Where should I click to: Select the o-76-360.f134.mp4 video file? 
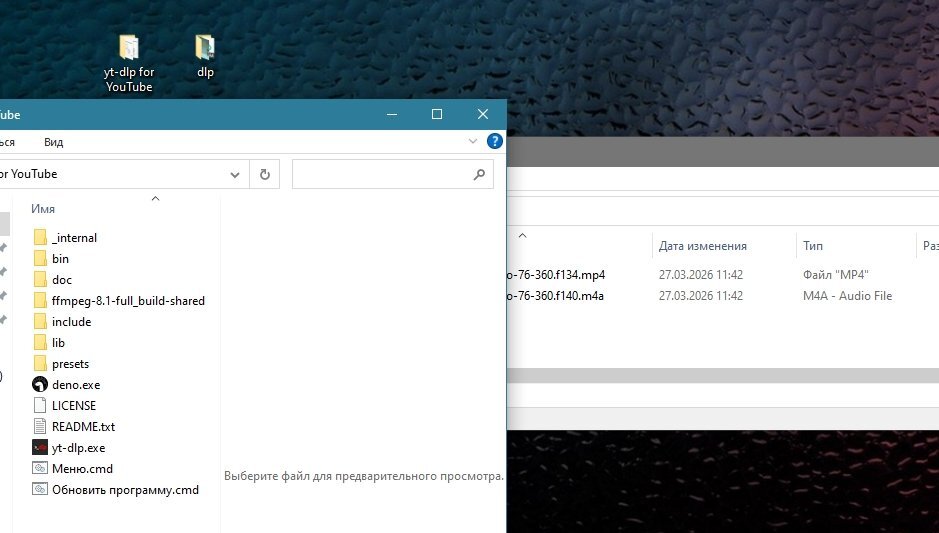[x=556, y=275]
